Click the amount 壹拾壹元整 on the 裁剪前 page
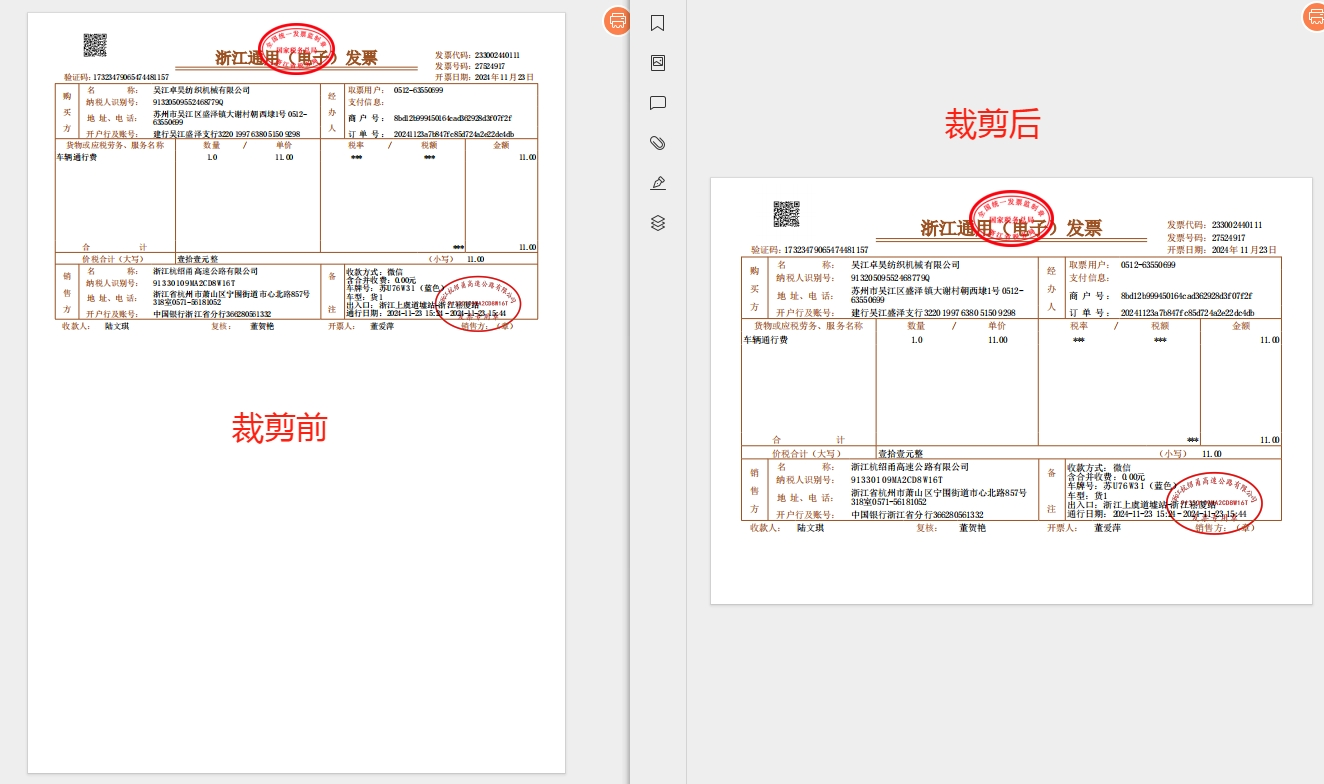This screenshot has height=784, width=1324. coord(198,259)
